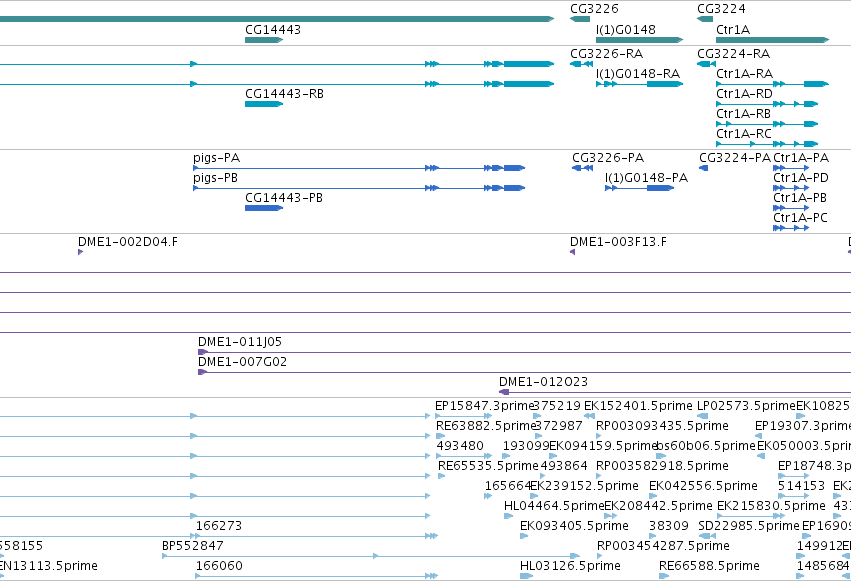This screenshot has height=581, width=851.
Task: Select the DME1-002D04.F feature label
Action: pyautogui.click(x=128, y=242)
